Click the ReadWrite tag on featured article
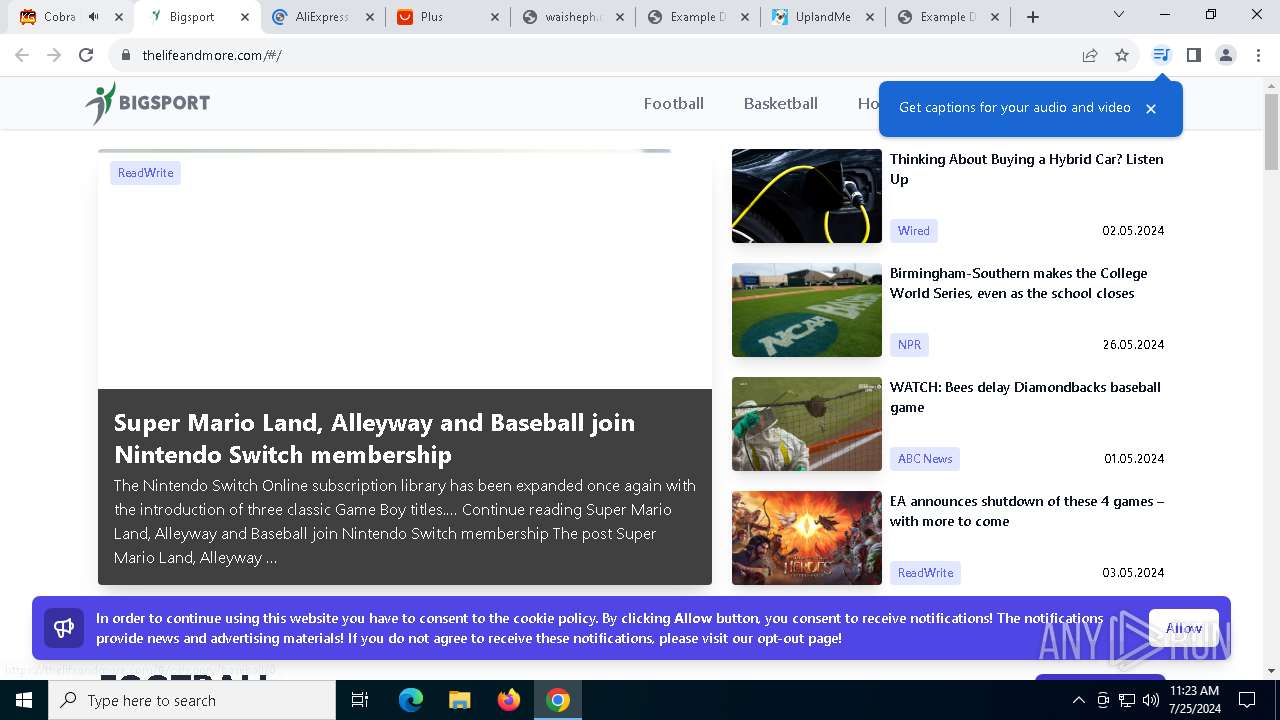Screen dimensions: 1280x720 coord(145,173)
